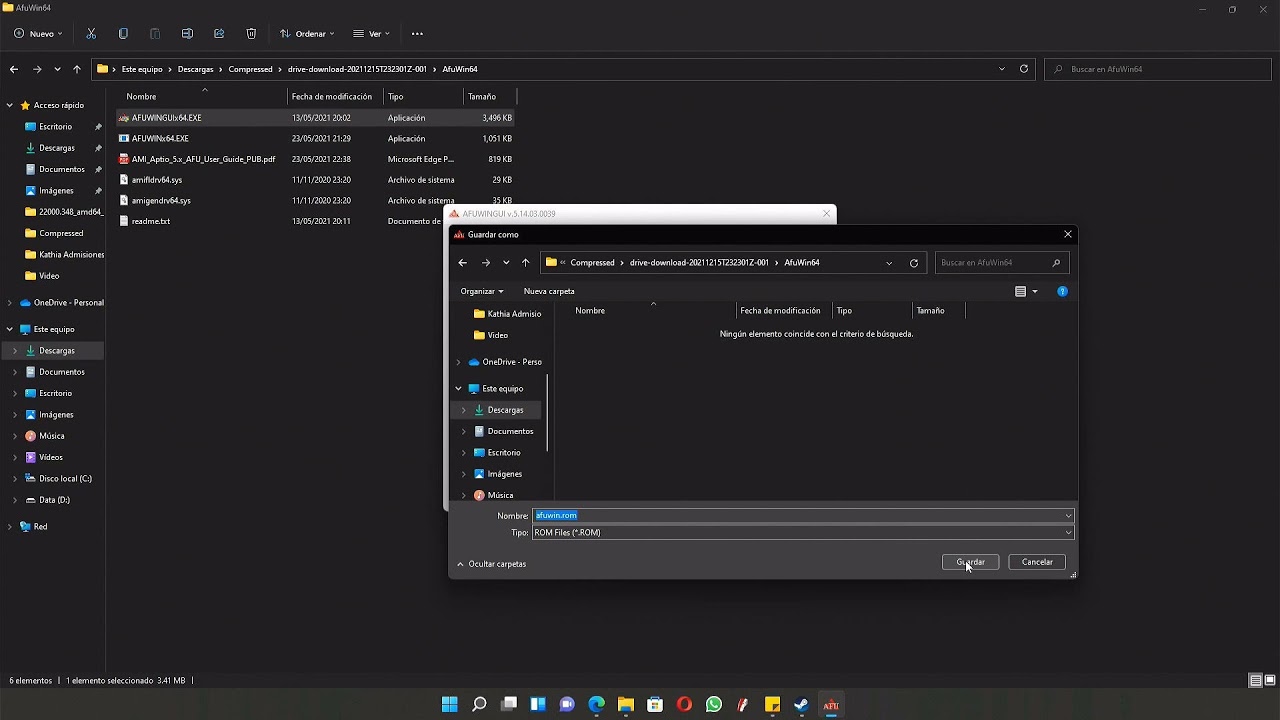Open the Ordenar sort dropdown

[307, 34]
